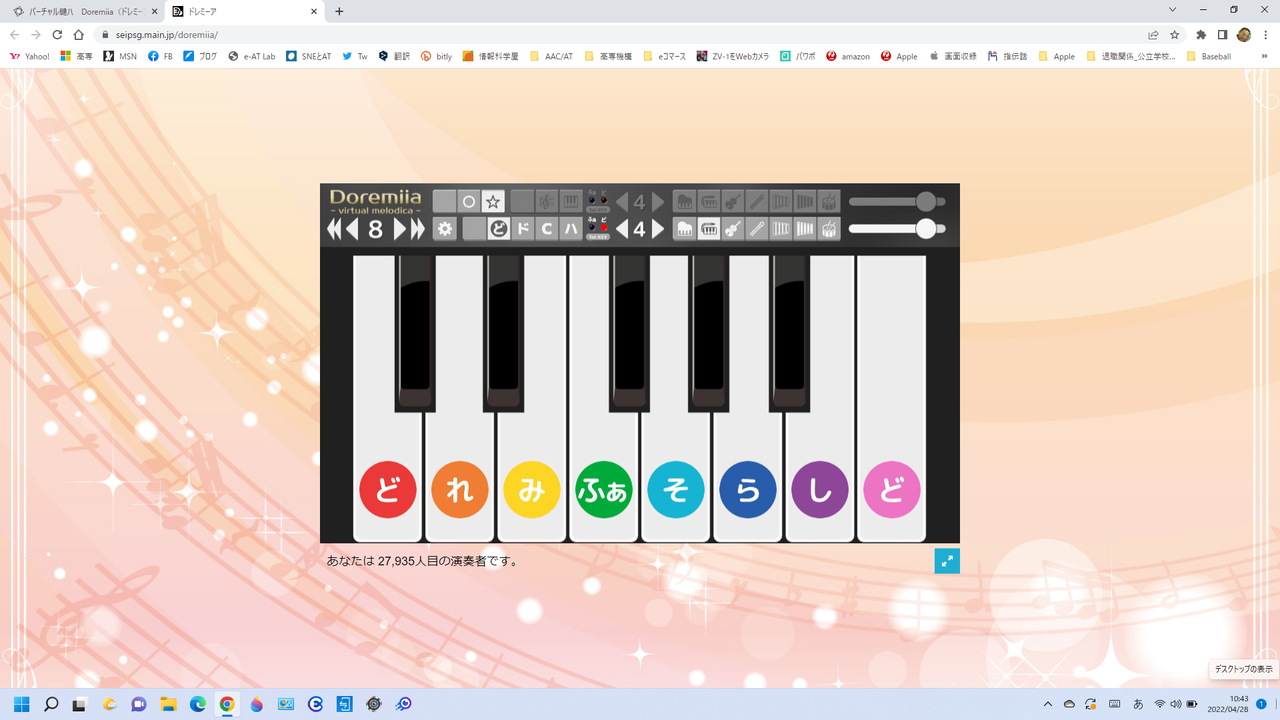
Task: Choose piano instrument in top row
Action: pyautogui.click(x=685, y=202)
